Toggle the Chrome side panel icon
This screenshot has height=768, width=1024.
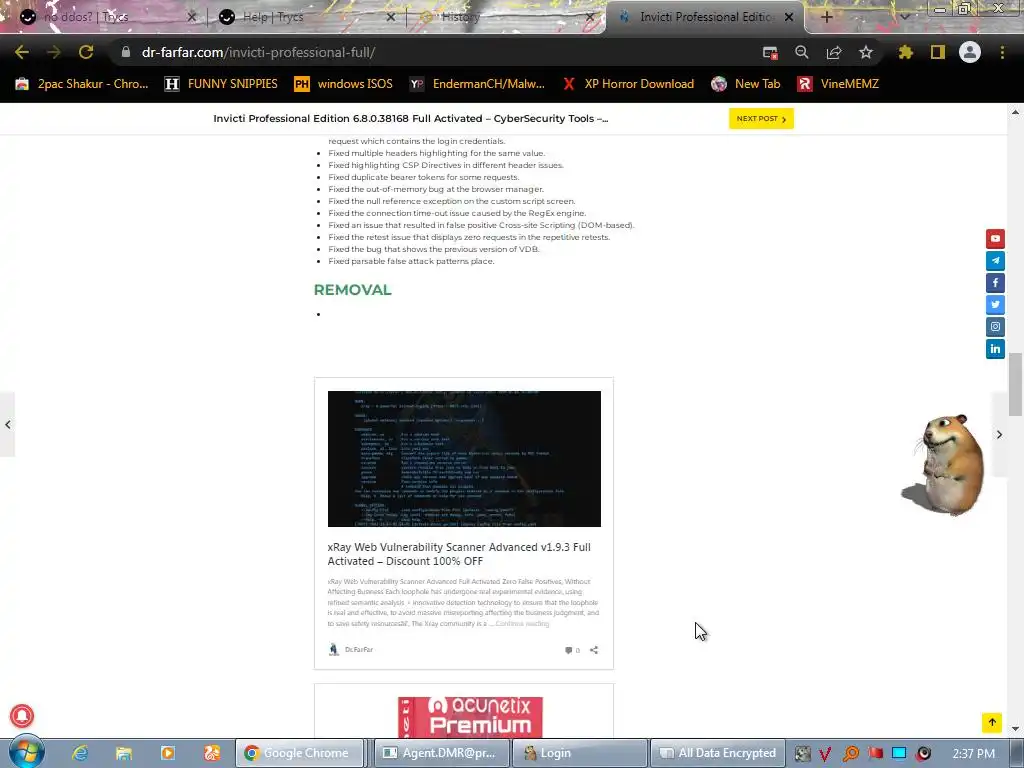pyautogui.click(x=938, y=52)
